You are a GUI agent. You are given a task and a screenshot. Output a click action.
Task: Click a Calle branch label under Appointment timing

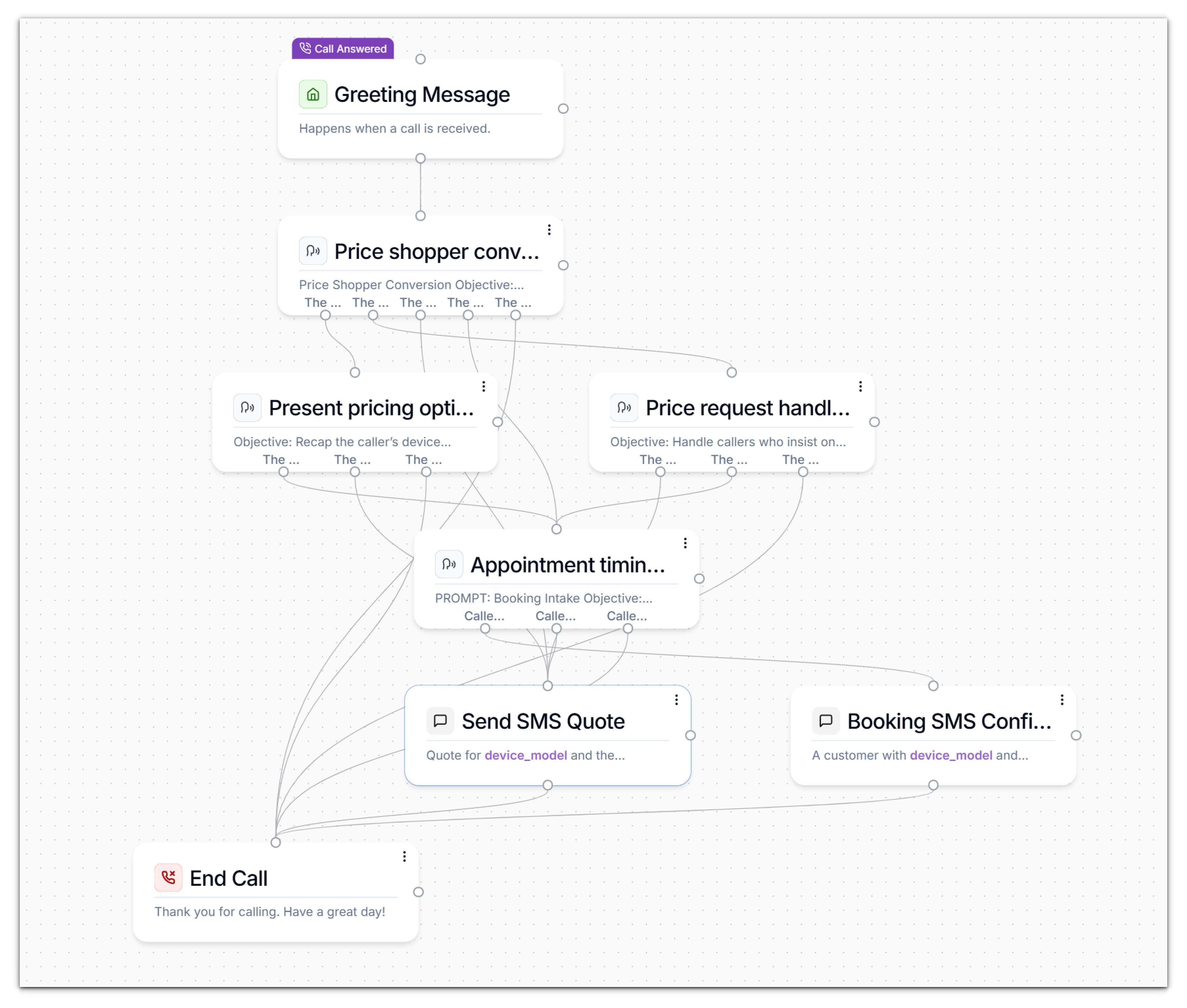click(485, 615)
